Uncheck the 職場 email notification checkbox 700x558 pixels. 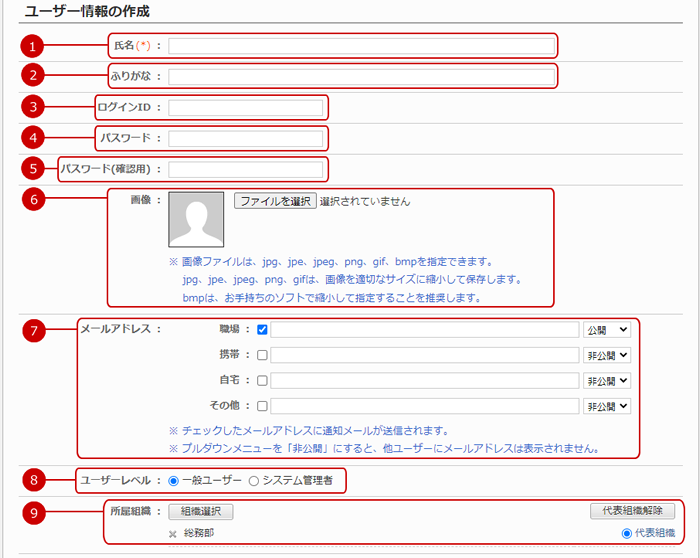tap(262, 329)
